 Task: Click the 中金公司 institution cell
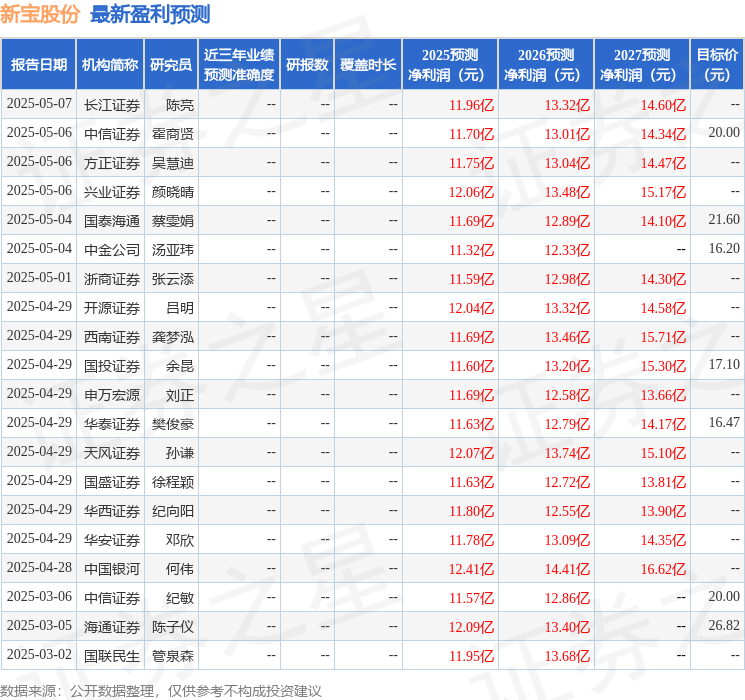[112, 250]
